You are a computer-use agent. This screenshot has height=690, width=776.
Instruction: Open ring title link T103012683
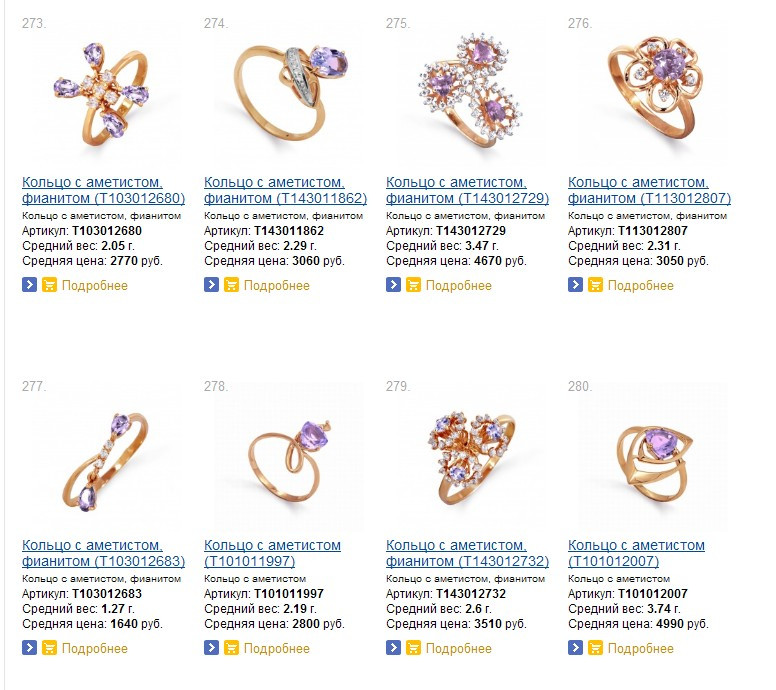(x=103, y=553)
